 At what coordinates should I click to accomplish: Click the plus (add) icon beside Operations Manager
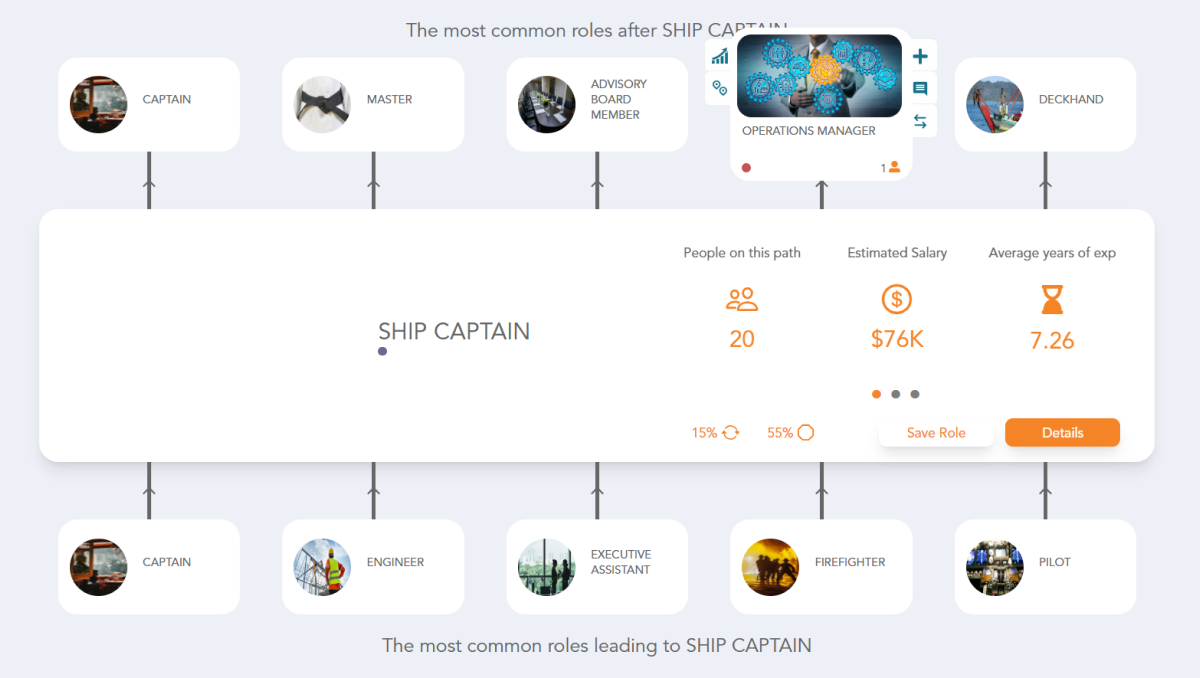920,56
